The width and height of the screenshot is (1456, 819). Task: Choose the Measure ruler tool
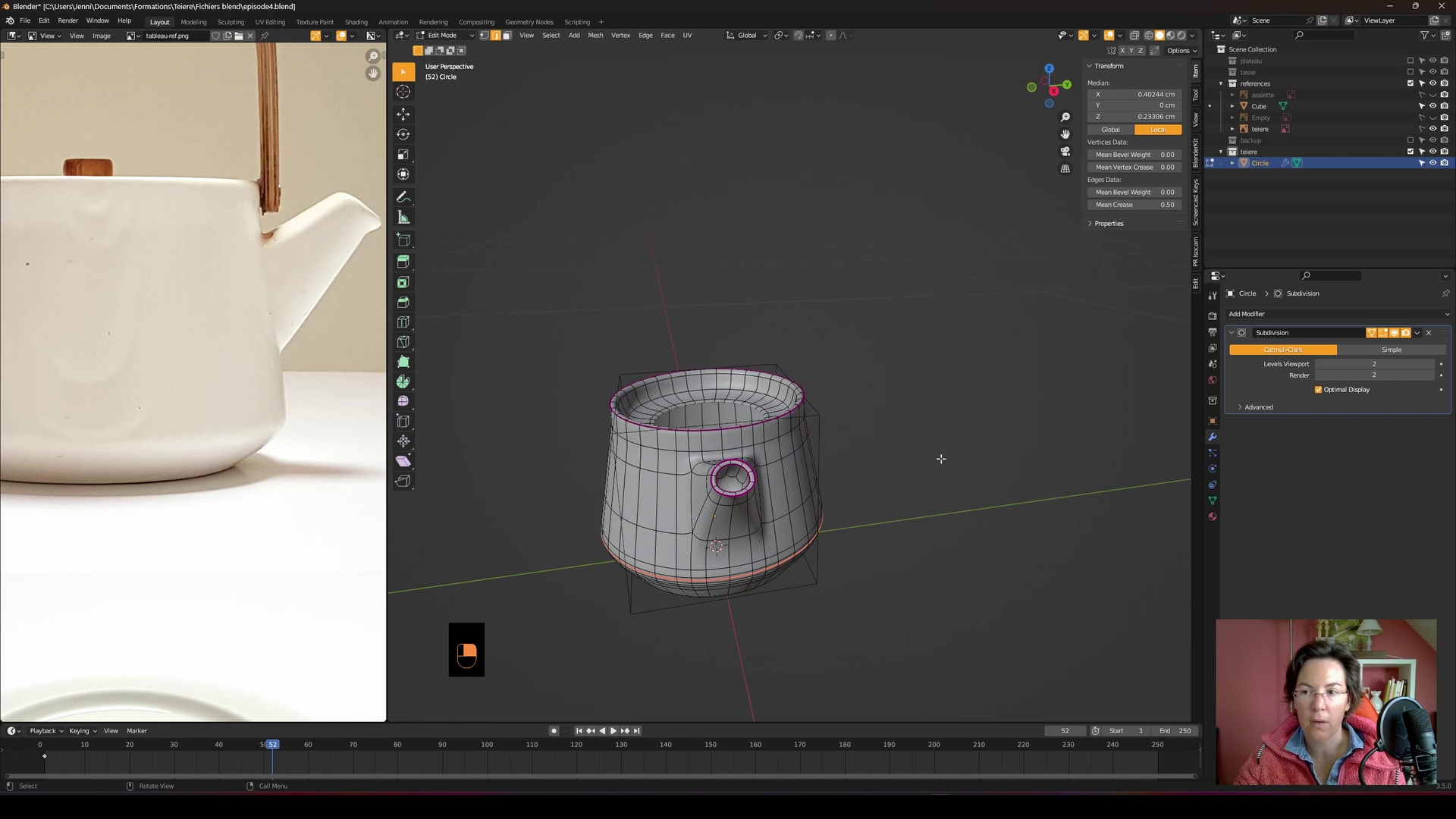pos(403,218)
